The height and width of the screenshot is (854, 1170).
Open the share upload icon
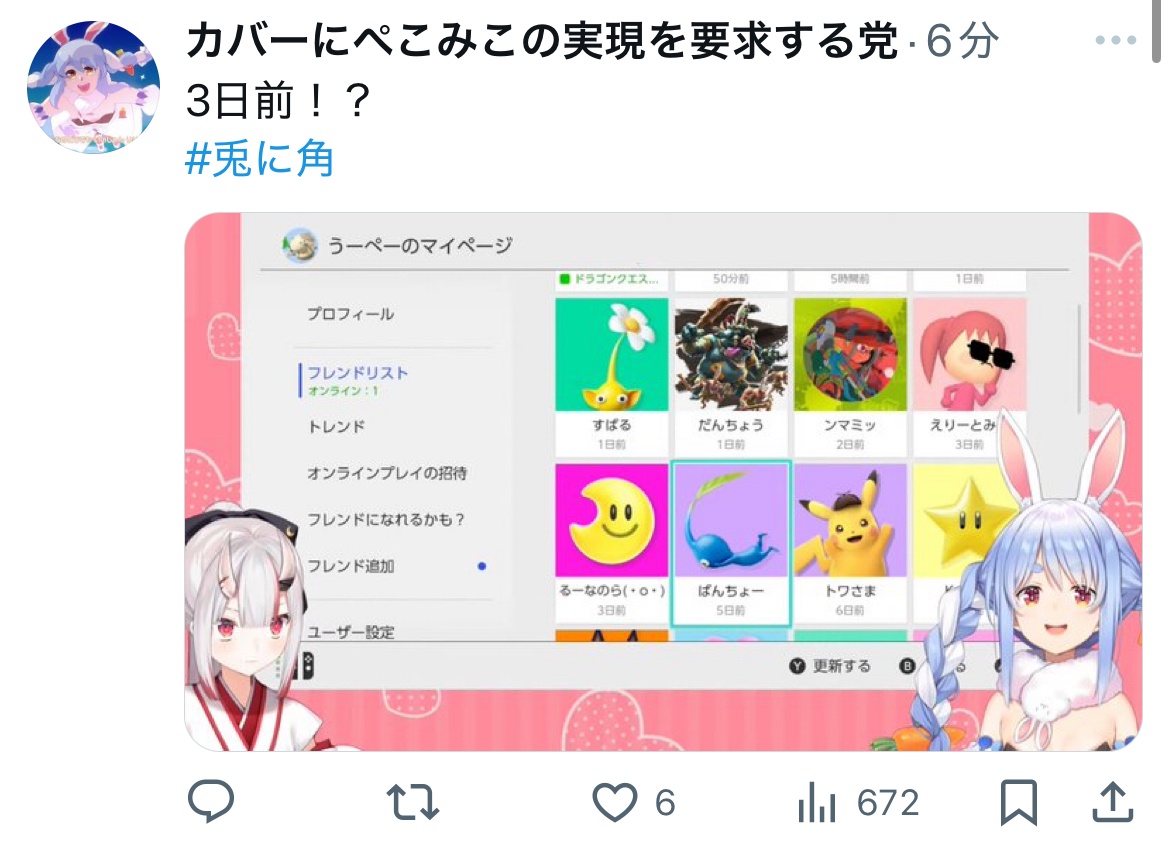point(1113,802)
